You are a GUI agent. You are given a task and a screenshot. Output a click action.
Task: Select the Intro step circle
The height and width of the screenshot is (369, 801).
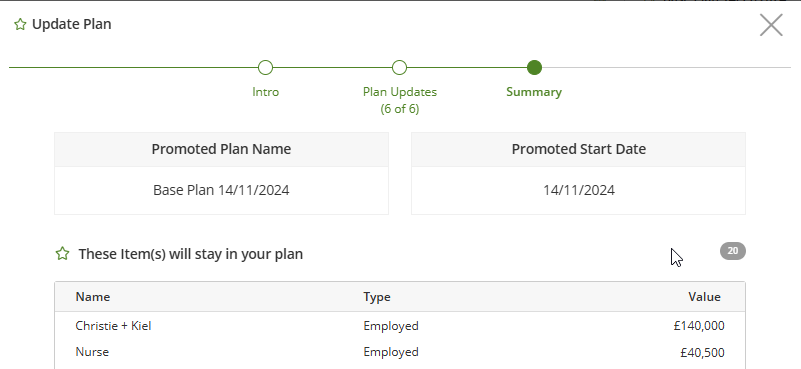click(265, 67)
